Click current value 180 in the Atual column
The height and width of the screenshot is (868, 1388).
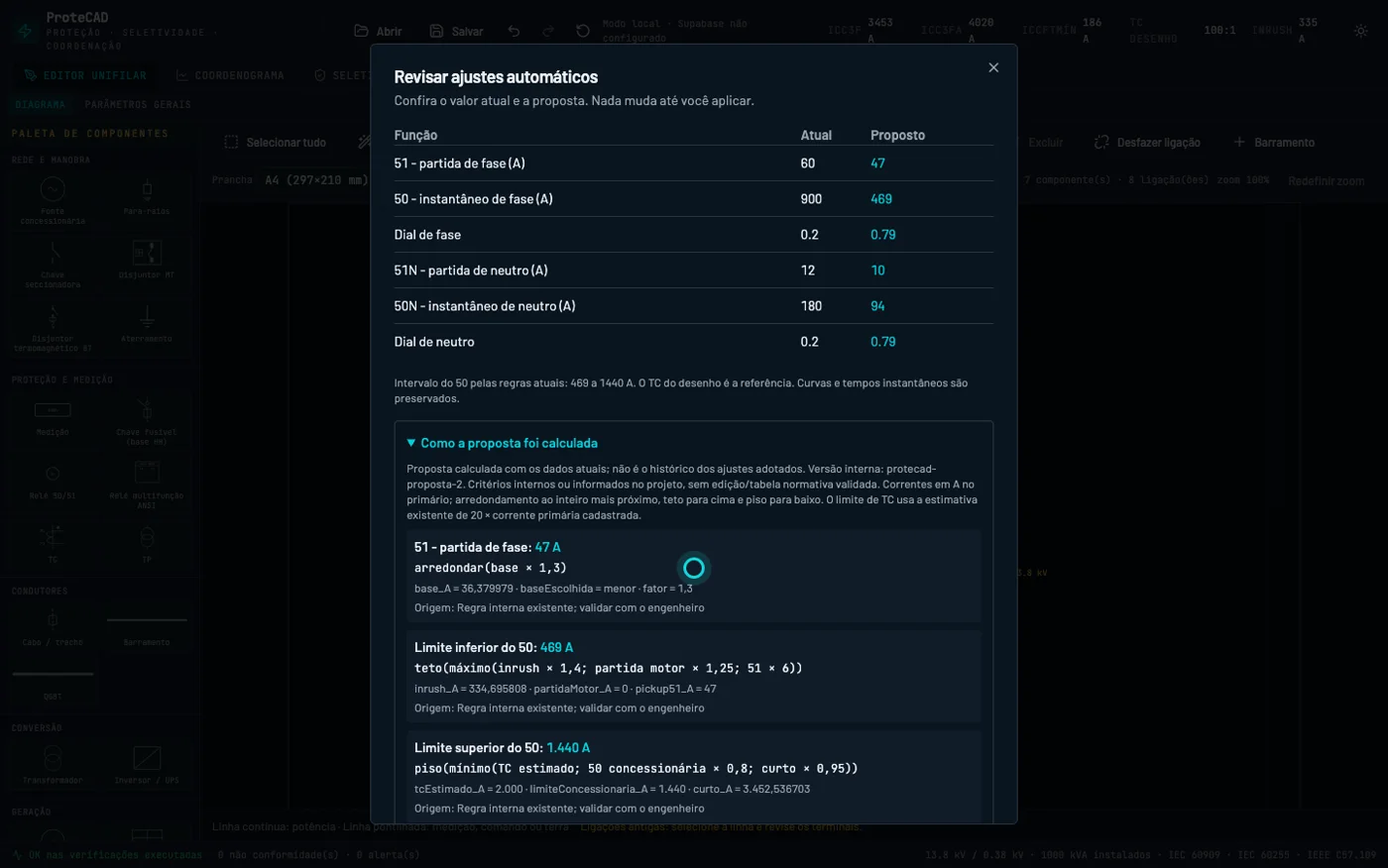[x=811, y=306]
